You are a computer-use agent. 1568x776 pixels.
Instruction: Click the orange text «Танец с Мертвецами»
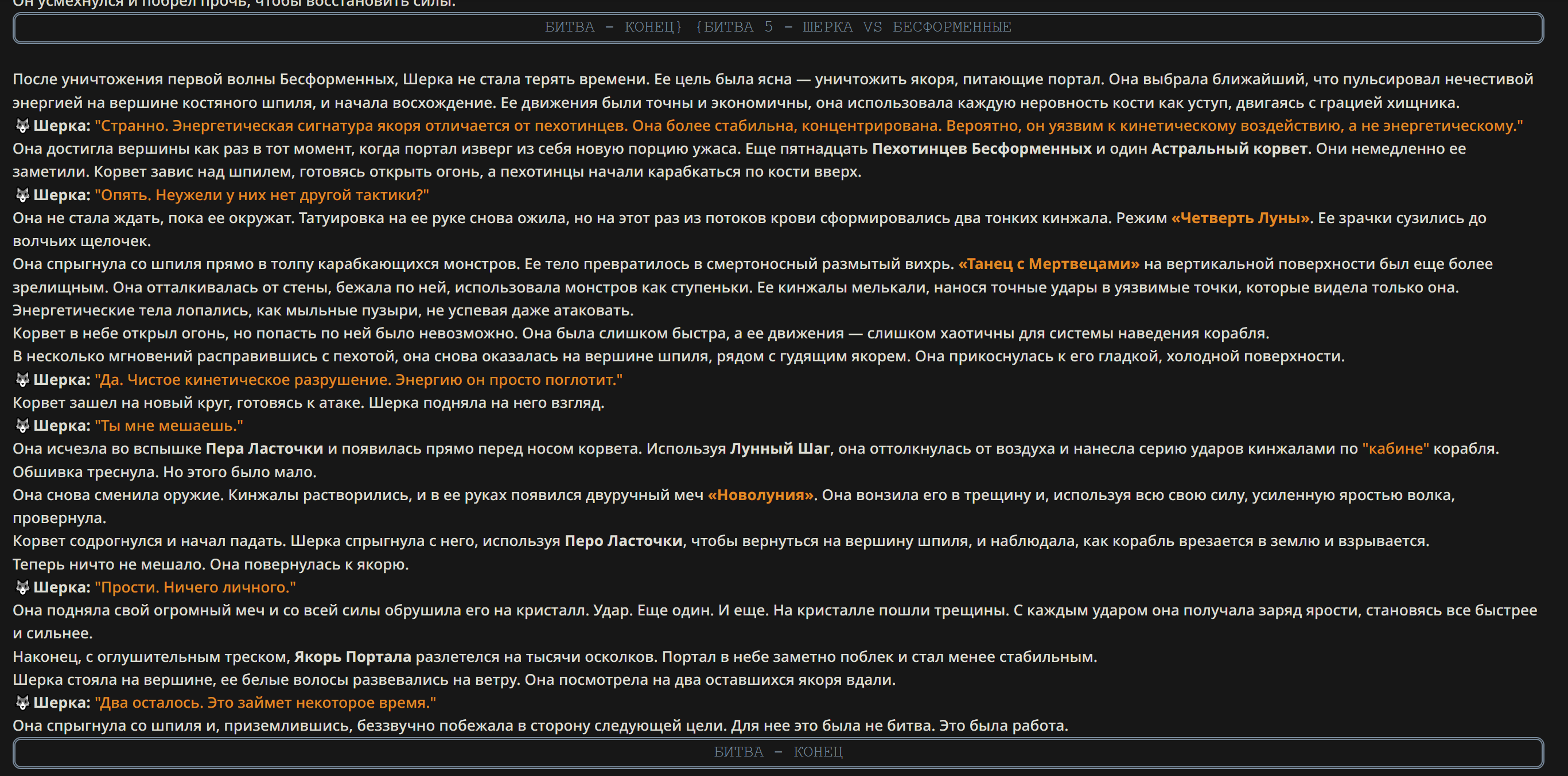(1049, 264)
